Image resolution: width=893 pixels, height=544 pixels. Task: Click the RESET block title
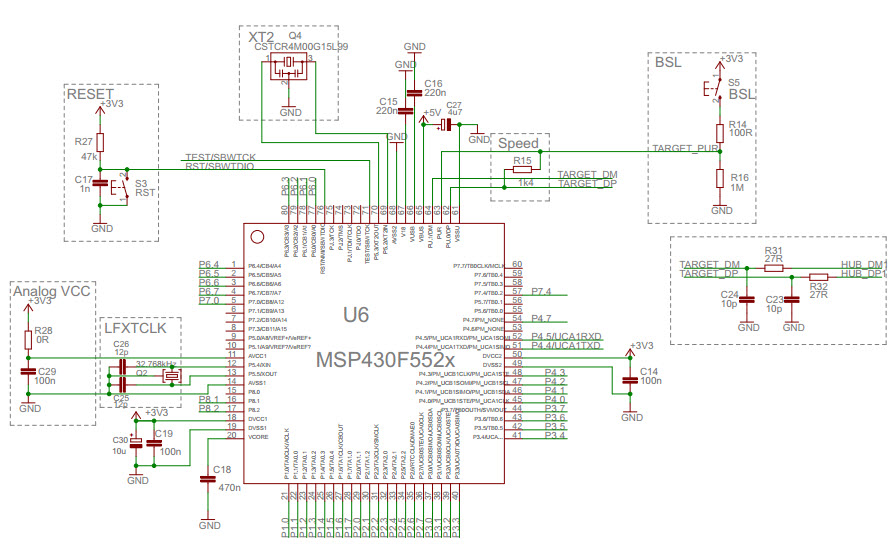pos(91,94)
